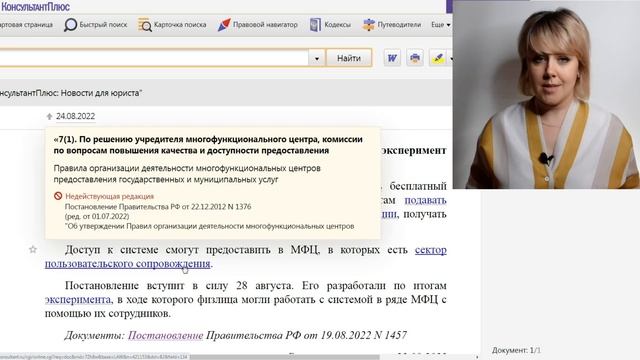Open Кодексы section
640x360 pixels.
click(x=330, y=25)
